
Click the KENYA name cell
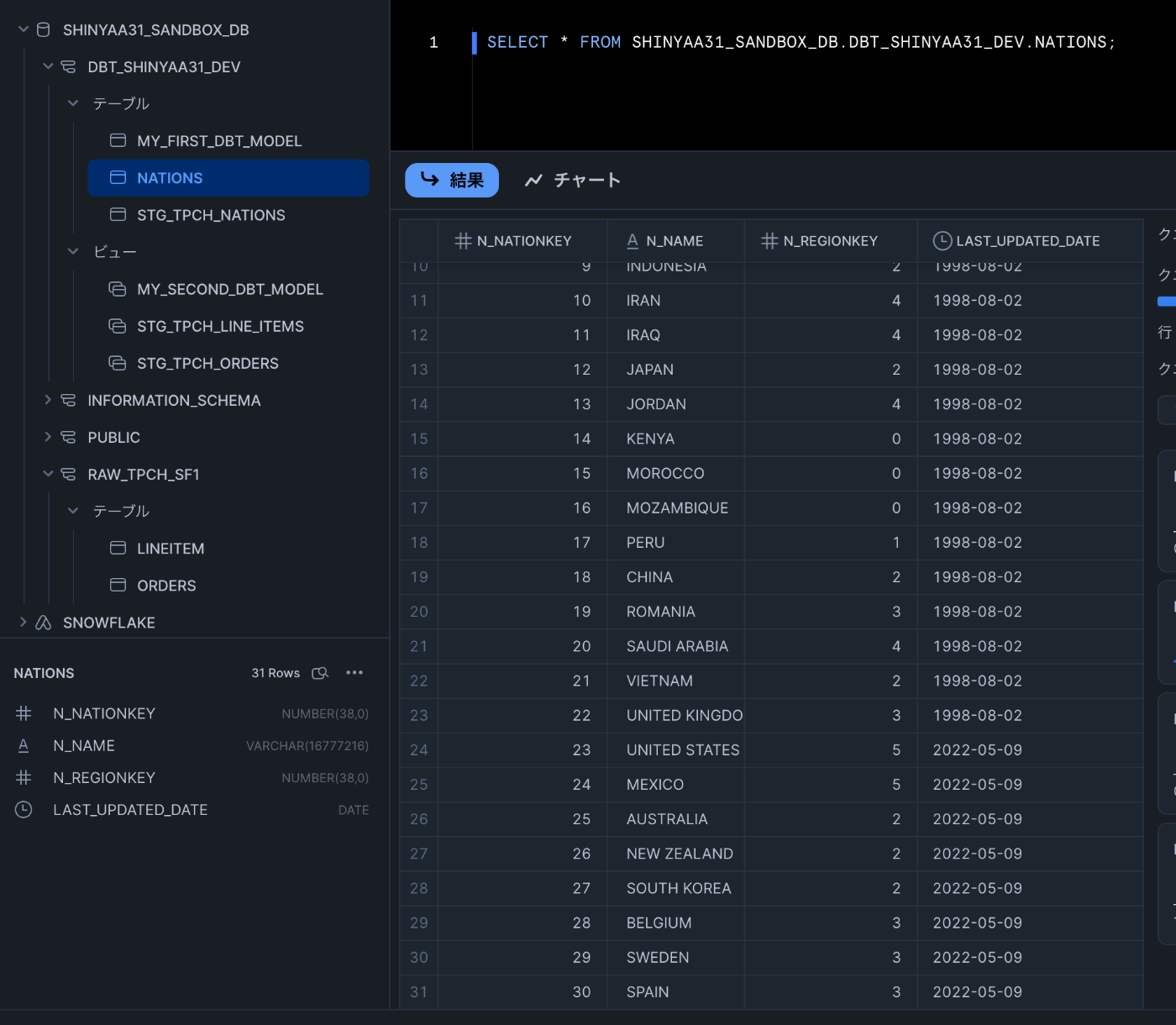click(675, 439)
